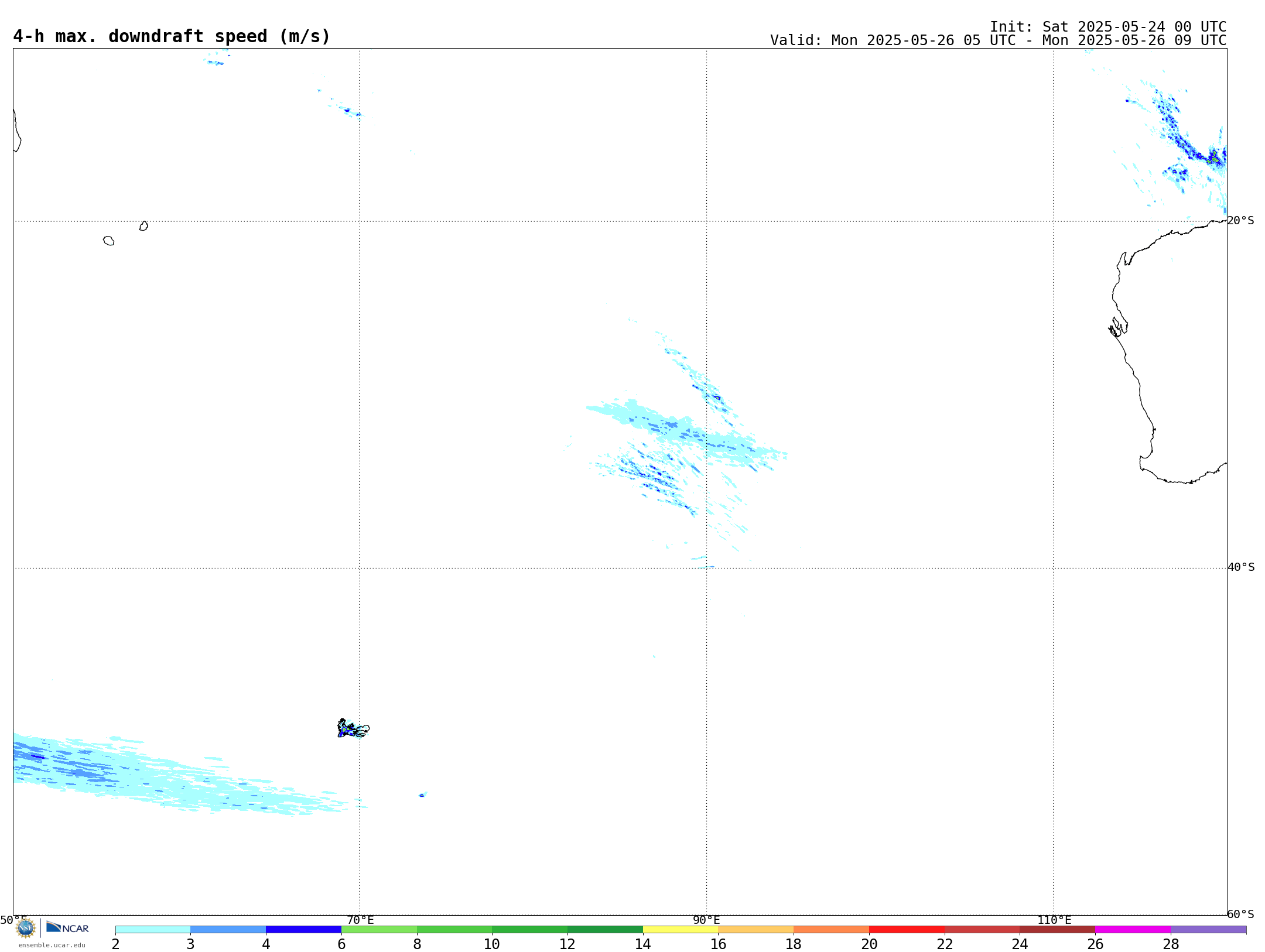Select the dark red 24-26 colorbar swatch
Viewport: 1265px width, 952px height.
click(1058, 930)
